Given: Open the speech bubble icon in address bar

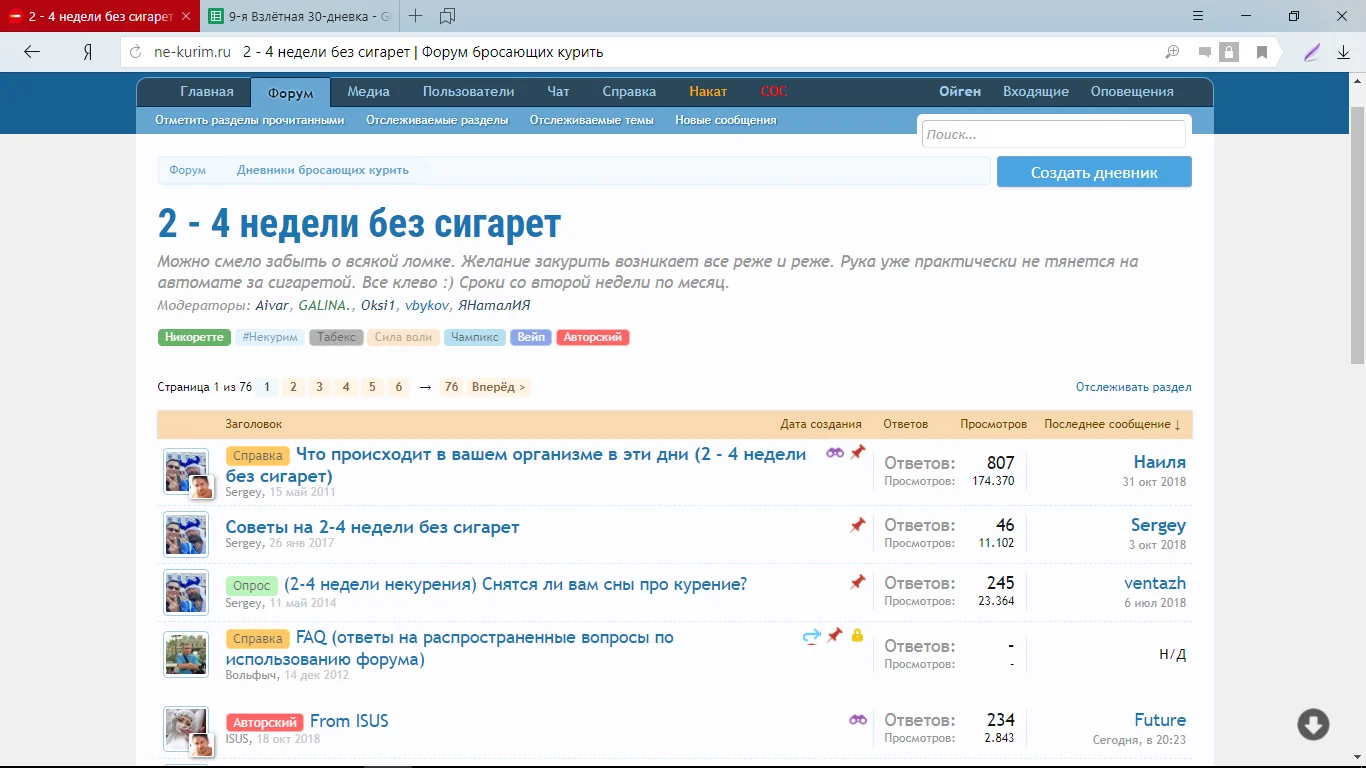Looking at the screenshot, I should click(1205, 53).
